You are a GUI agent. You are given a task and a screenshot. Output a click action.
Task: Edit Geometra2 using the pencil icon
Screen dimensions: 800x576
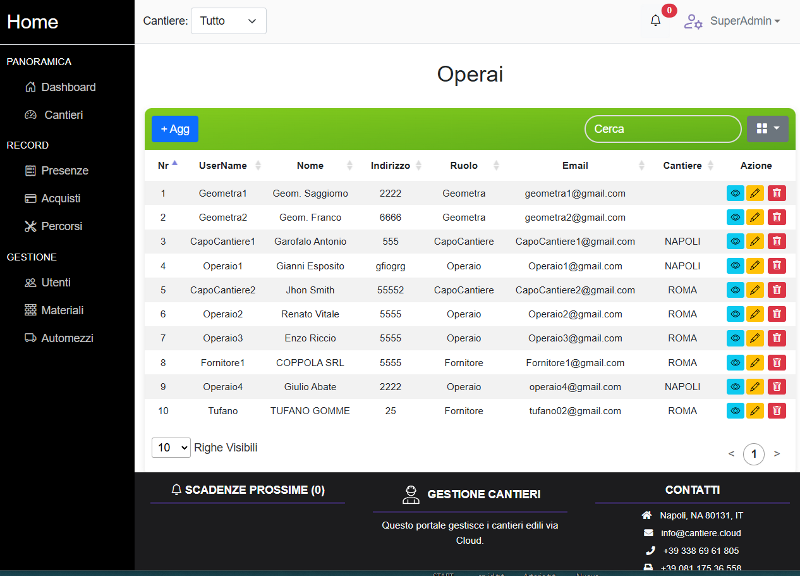pos(755,217)
